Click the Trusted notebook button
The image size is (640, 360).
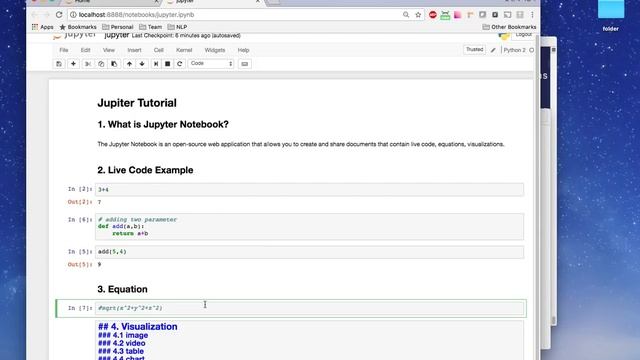tap(475, 49)
